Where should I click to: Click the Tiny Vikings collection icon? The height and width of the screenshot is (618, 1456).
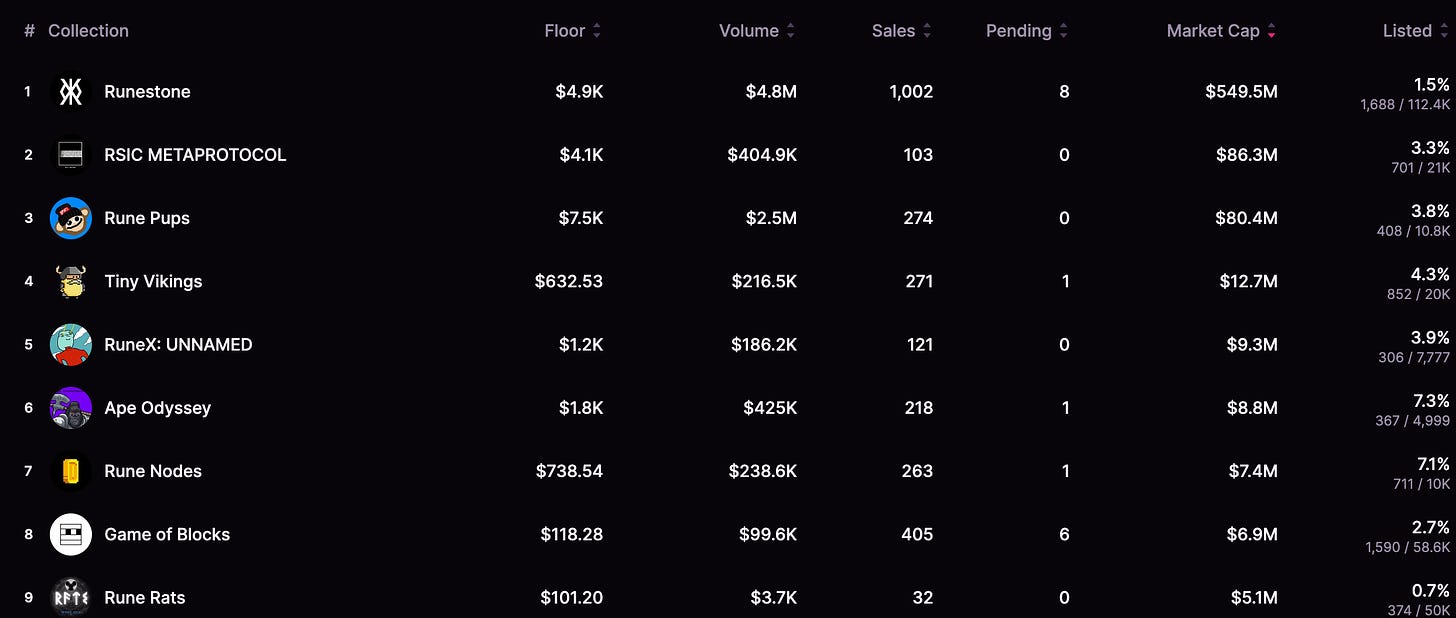pos(71,281)
